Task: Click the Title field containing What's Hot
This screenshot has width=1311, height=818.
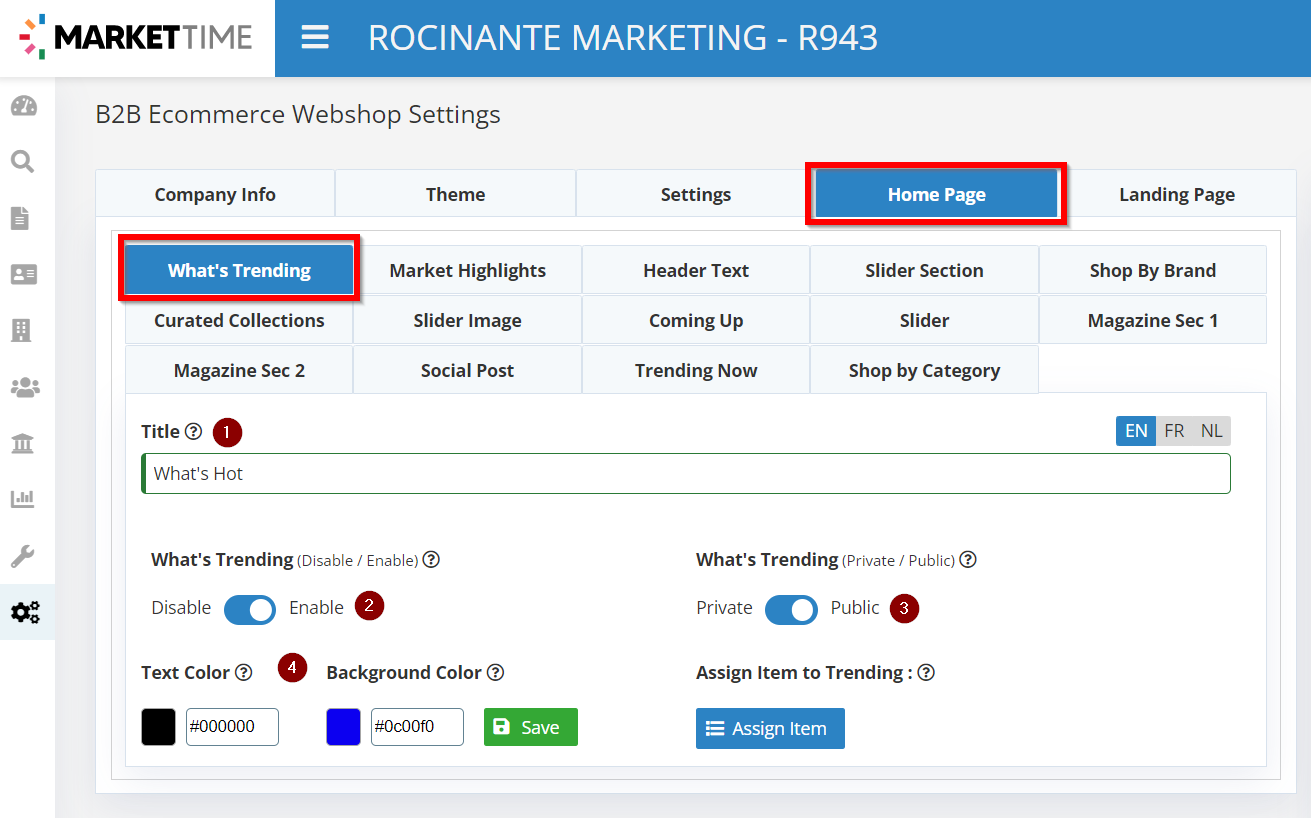Action: click(686, 473)
